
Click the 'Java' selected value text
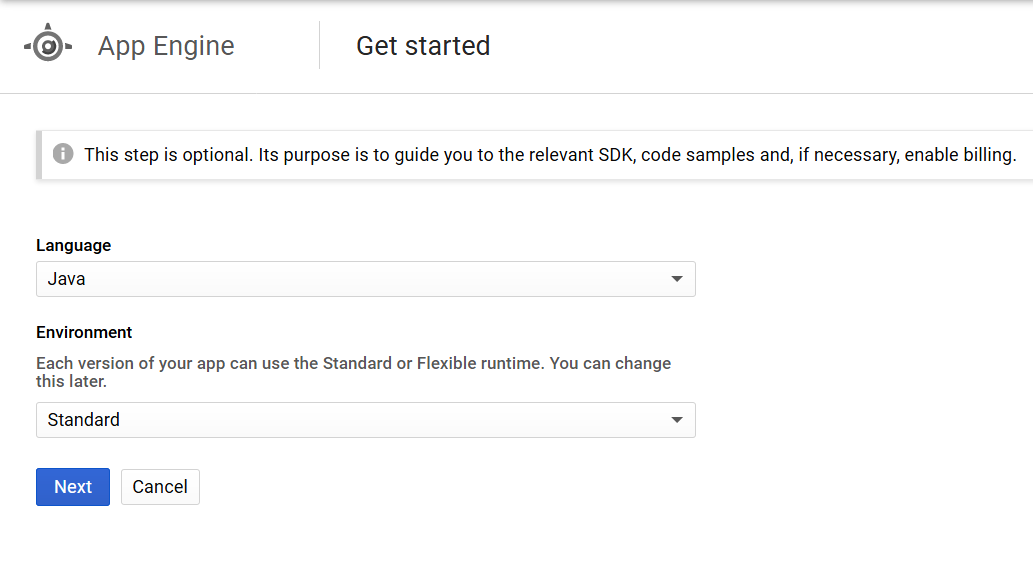coord(66,279)
